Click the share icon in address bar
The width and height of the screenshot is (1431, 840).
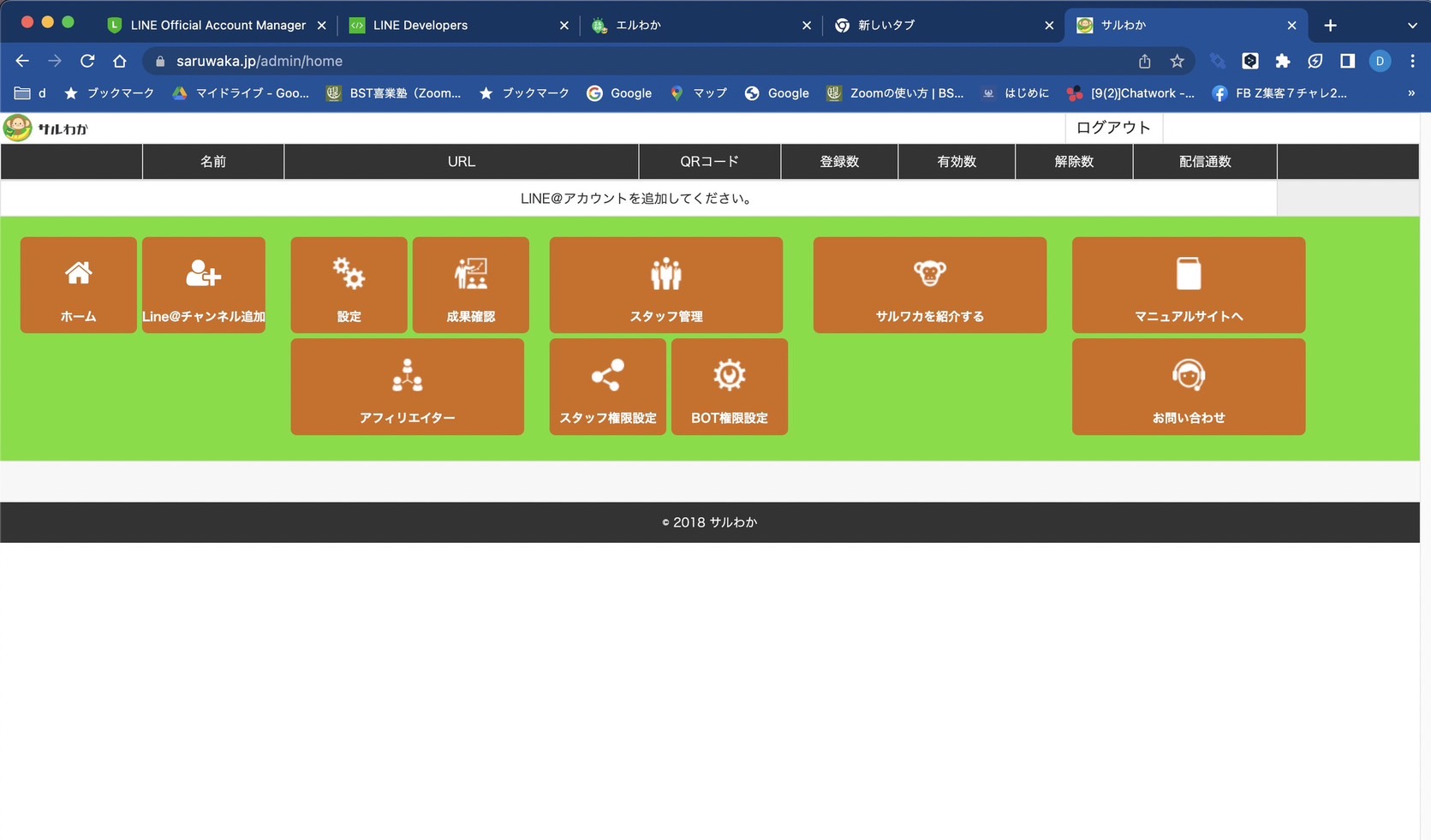tap(1144, 61)
